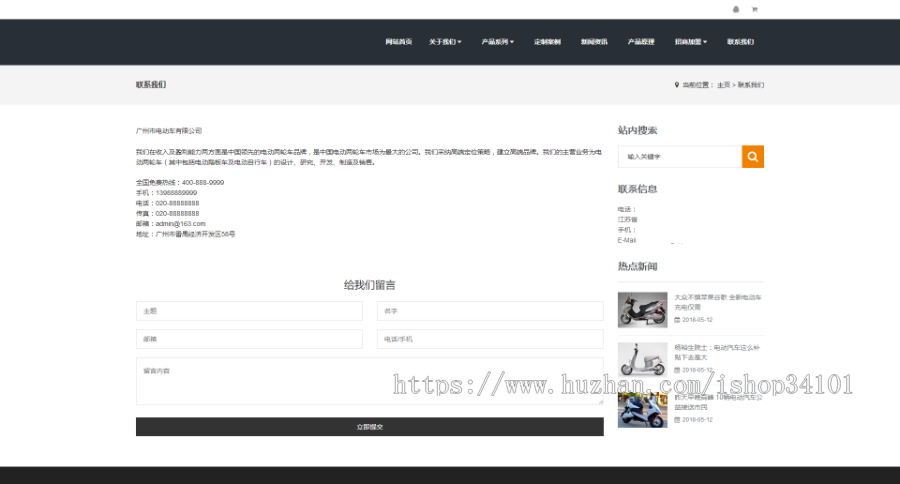Click the 主页 breadcrumb link
This screenshot has width=900, height=484.
723,84
